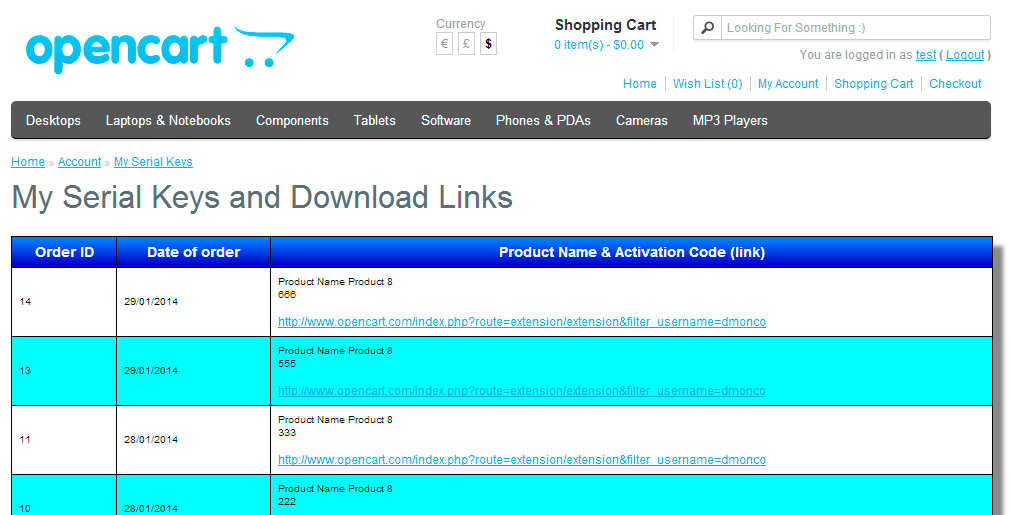The height and width of the screenshot is (515, 1012).
Task: Open the Components category menu
Action: (x=292, y=121)
